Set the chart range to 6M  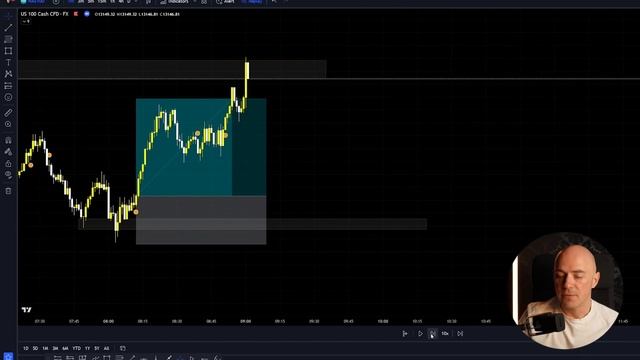point(65,348)
